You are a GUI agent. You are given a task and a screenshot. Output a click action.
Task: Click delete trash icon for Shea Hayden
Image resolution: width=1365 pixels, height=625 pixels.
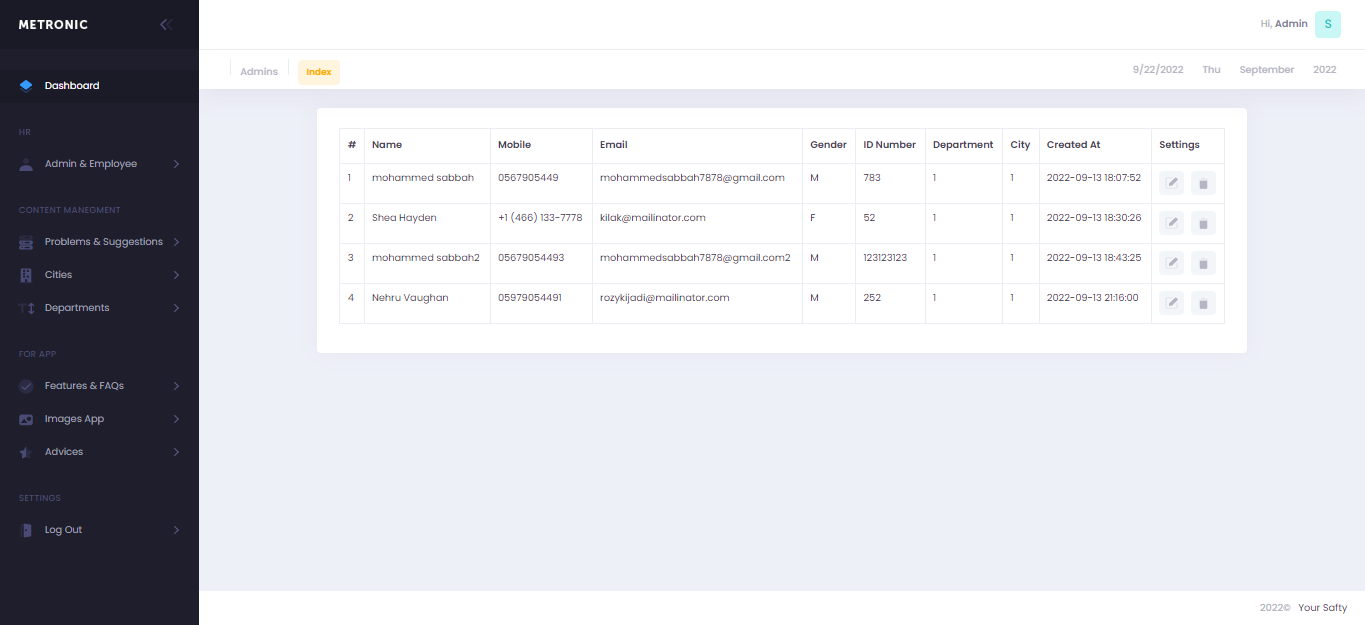pos(1203,223)
